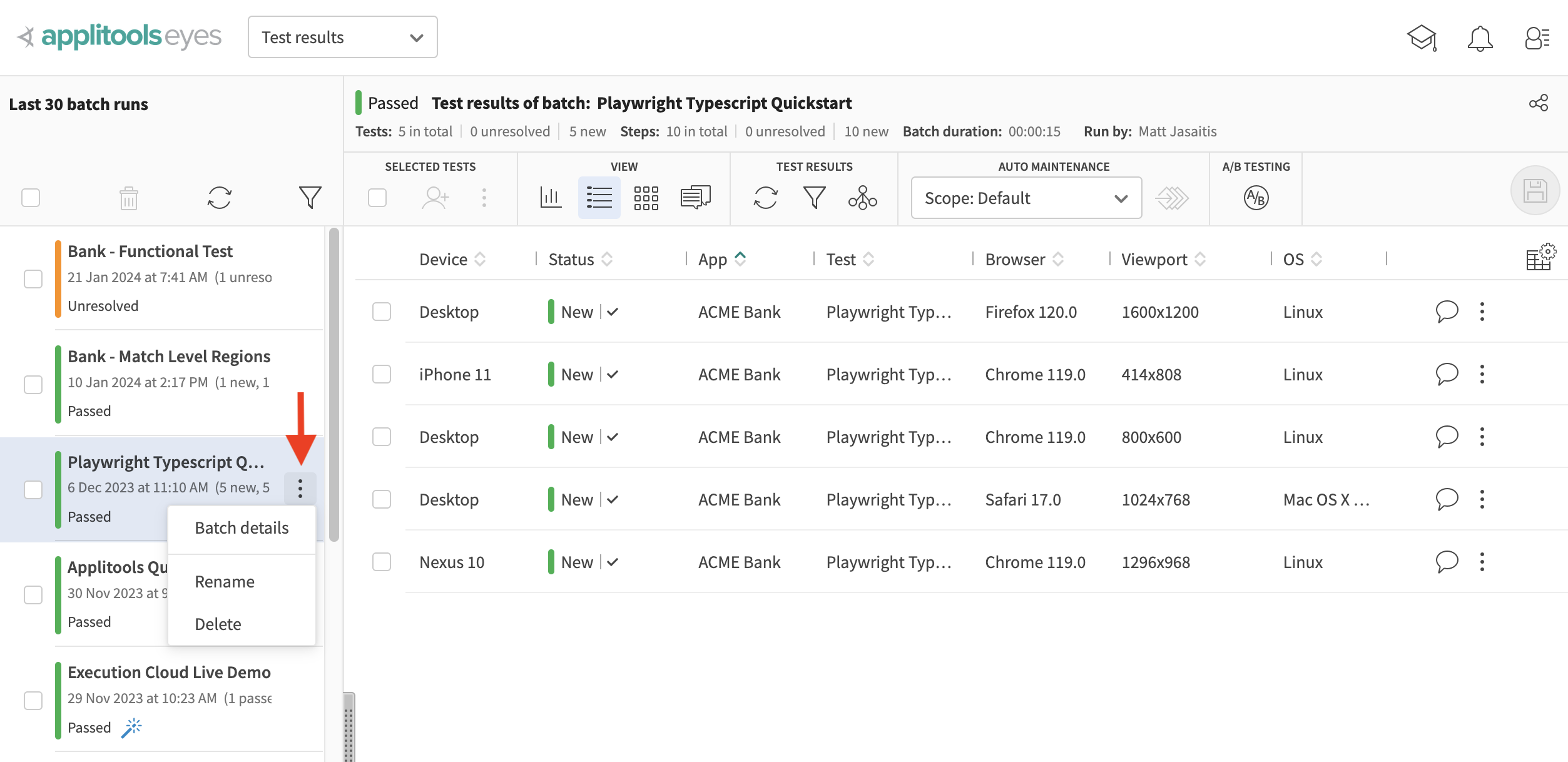Image resolution: width=1568 pixels, height=762 pixels.
Task: Check the Bank - Functional Test batch checkbox
Action: [x=33, y=279]
